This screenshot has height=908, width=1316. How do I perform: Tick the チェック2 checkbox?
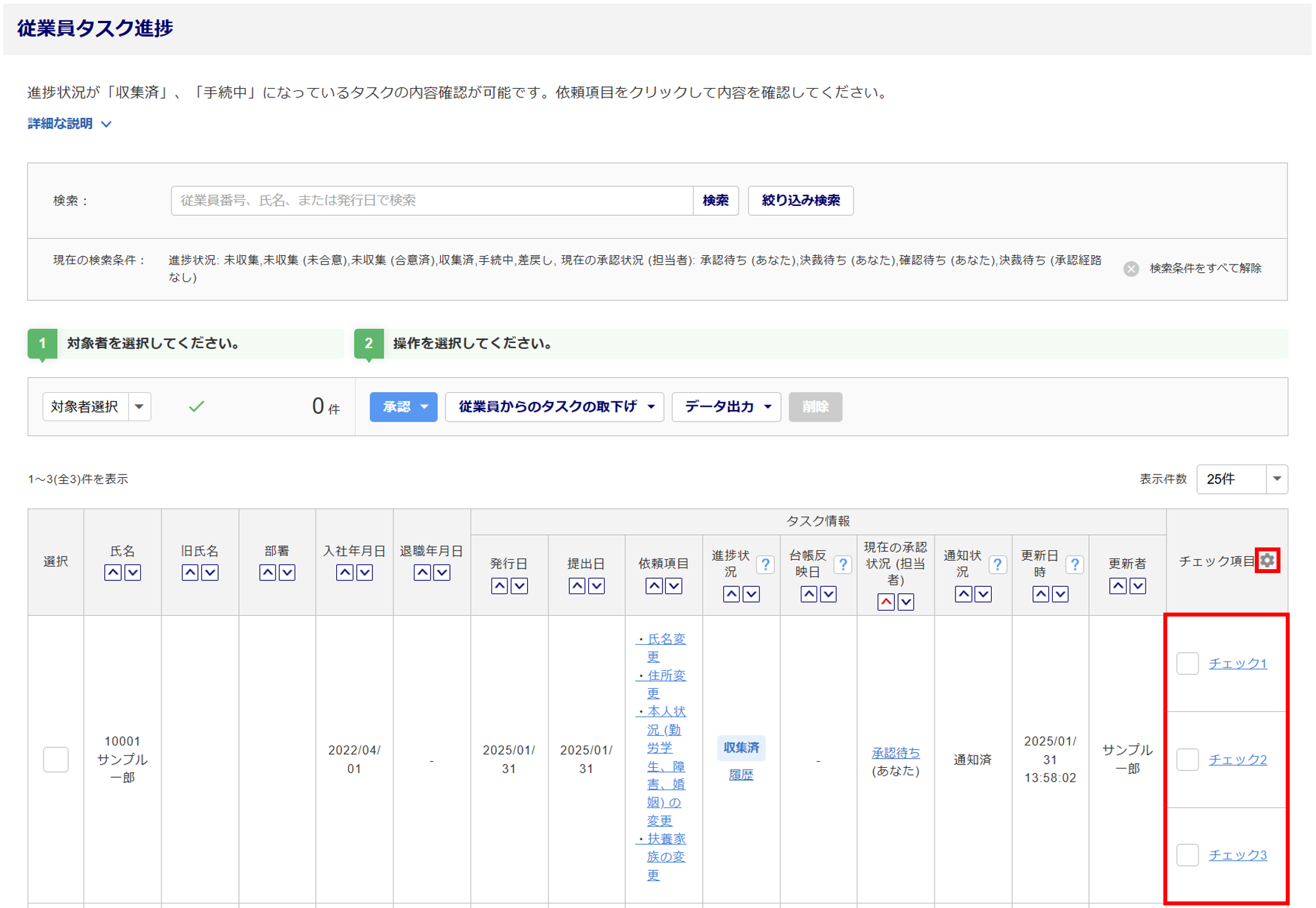pyautogui.click(x=1188, y=759)
